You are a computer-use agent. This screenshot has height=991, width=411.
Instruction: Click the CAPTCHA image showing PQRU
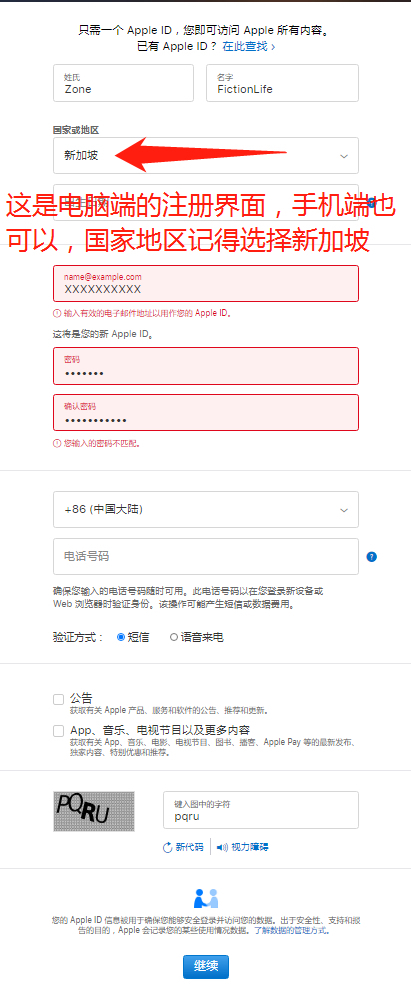tap(94, 811)
